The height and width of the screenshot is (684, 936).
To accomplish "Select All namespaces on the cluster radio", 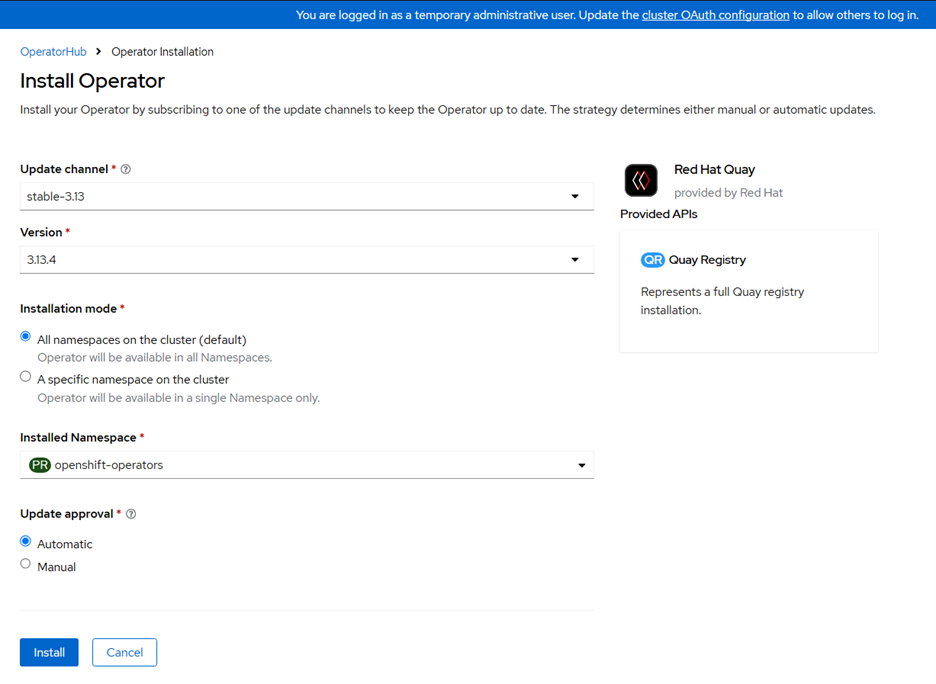I will click(x=25, y=337).
